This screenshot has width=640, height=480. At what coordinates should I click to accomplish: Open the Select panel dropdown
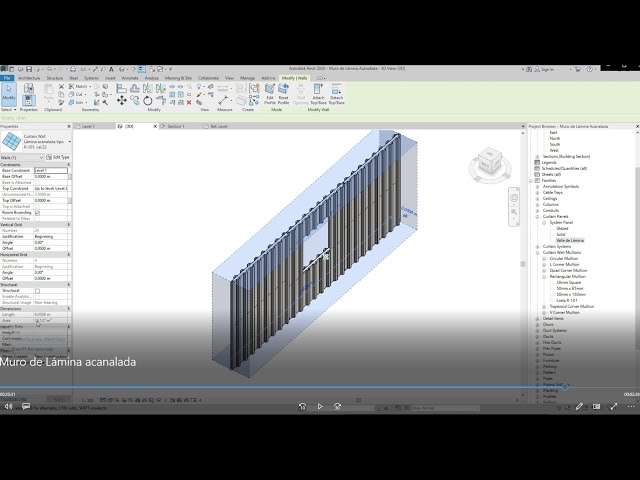click(9, 110)
